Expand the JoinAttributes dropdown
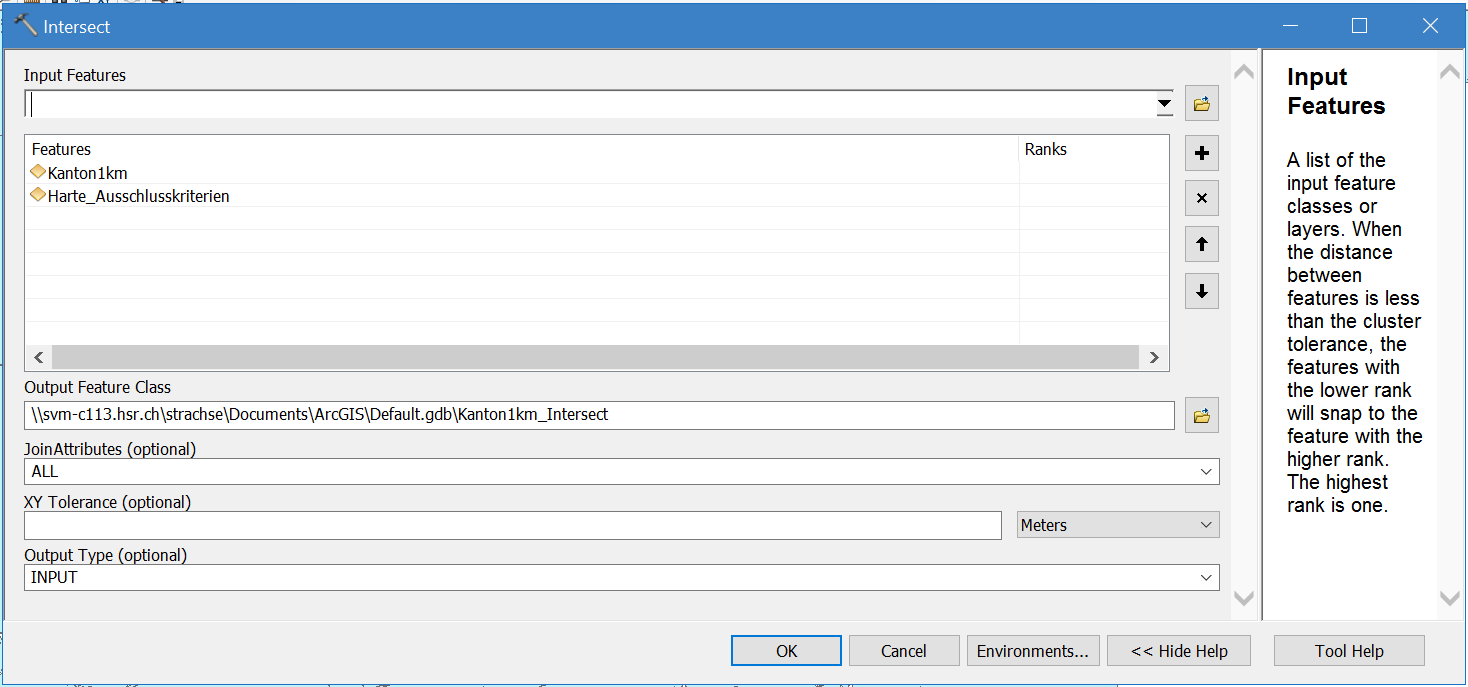 (x=1205, y=471)
